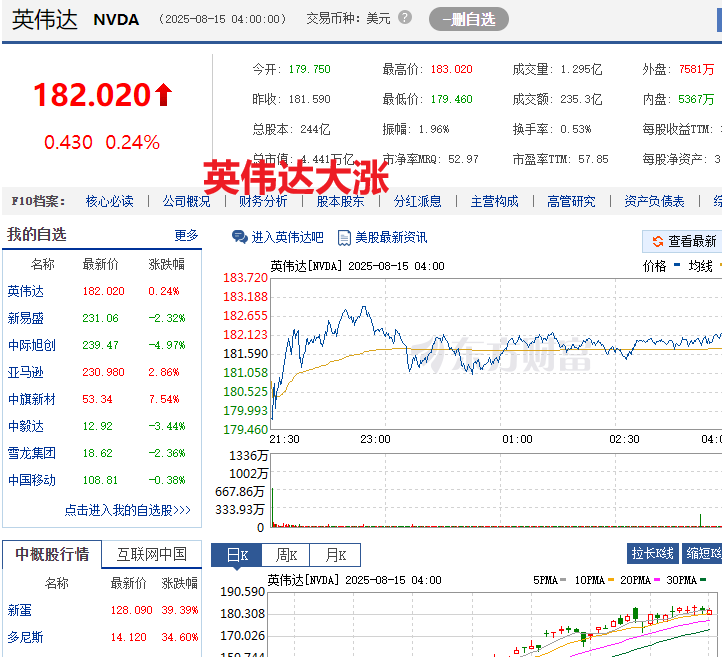Click 20PMA magenta legend marker

click(x=657, y=580)
